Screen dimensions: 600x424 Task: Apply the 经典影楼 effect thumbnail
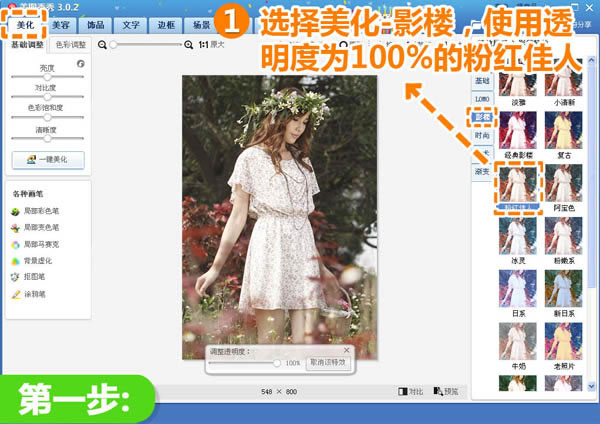[518, 130]
